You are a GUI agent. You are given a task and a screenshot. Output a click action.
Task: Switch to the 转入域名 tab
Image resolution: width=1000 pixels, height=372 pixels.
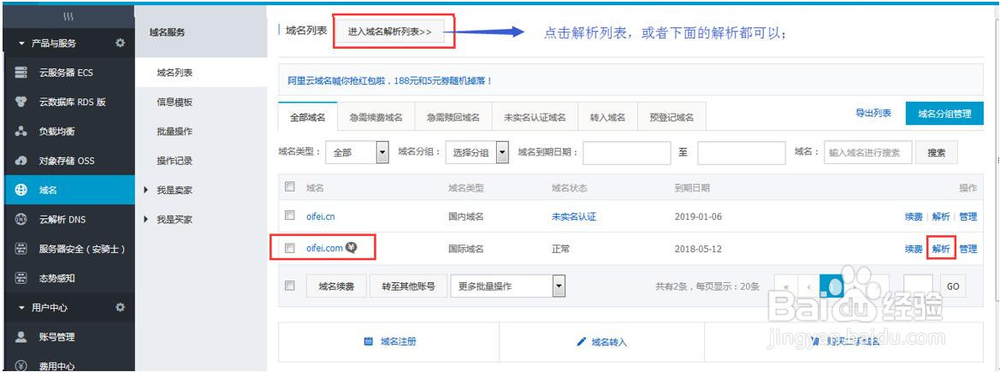[608, 117]
